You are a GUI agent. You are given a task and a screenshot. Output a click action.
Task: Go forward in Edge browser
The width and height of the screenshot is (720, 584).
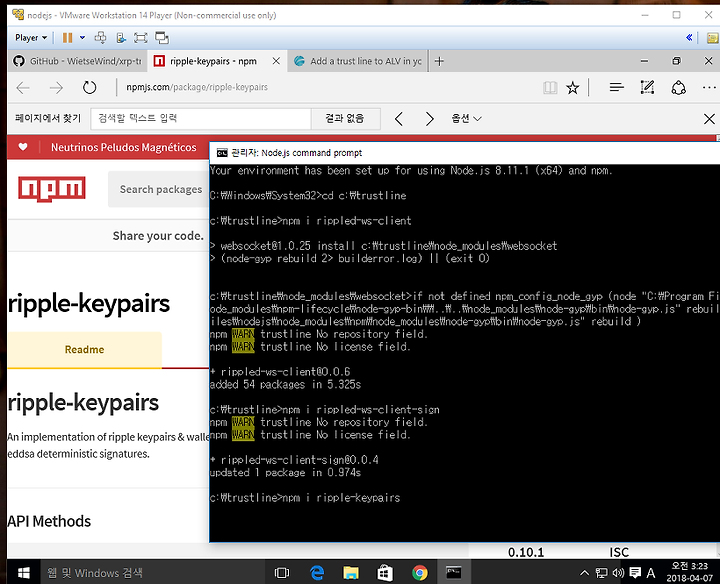click(56, 87)
